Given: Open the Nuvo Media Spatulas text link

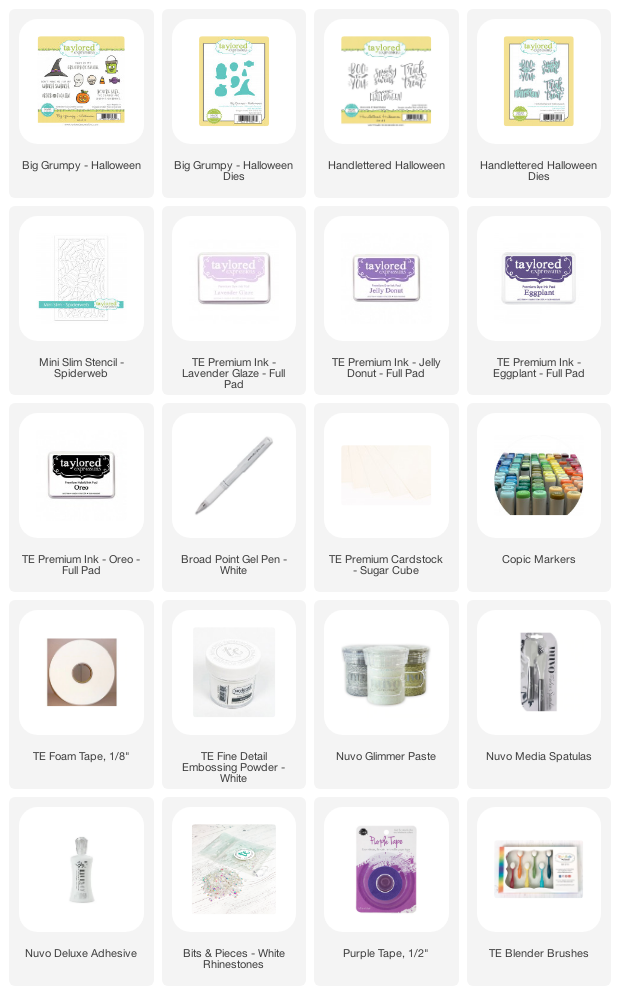Looking at the screenshot, I should [x=538, y=756].
